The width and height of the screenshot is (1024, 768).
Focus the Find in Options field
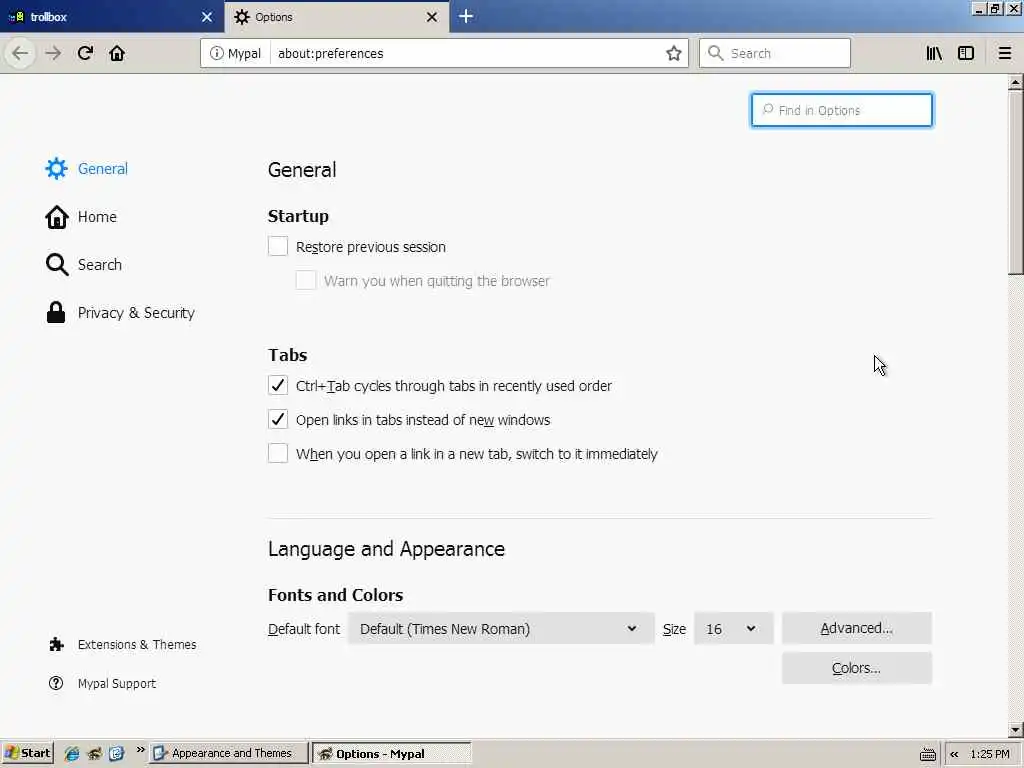[x=842, y=110]
